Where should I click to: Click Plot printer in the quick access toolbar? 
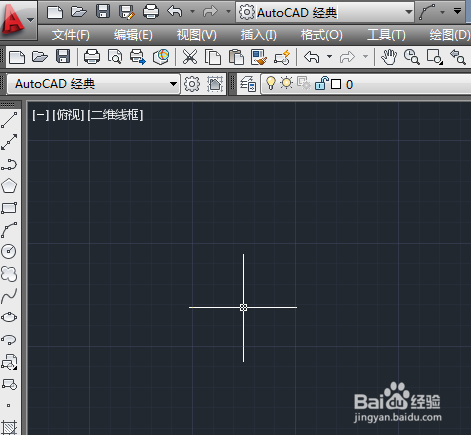point(151,12)
